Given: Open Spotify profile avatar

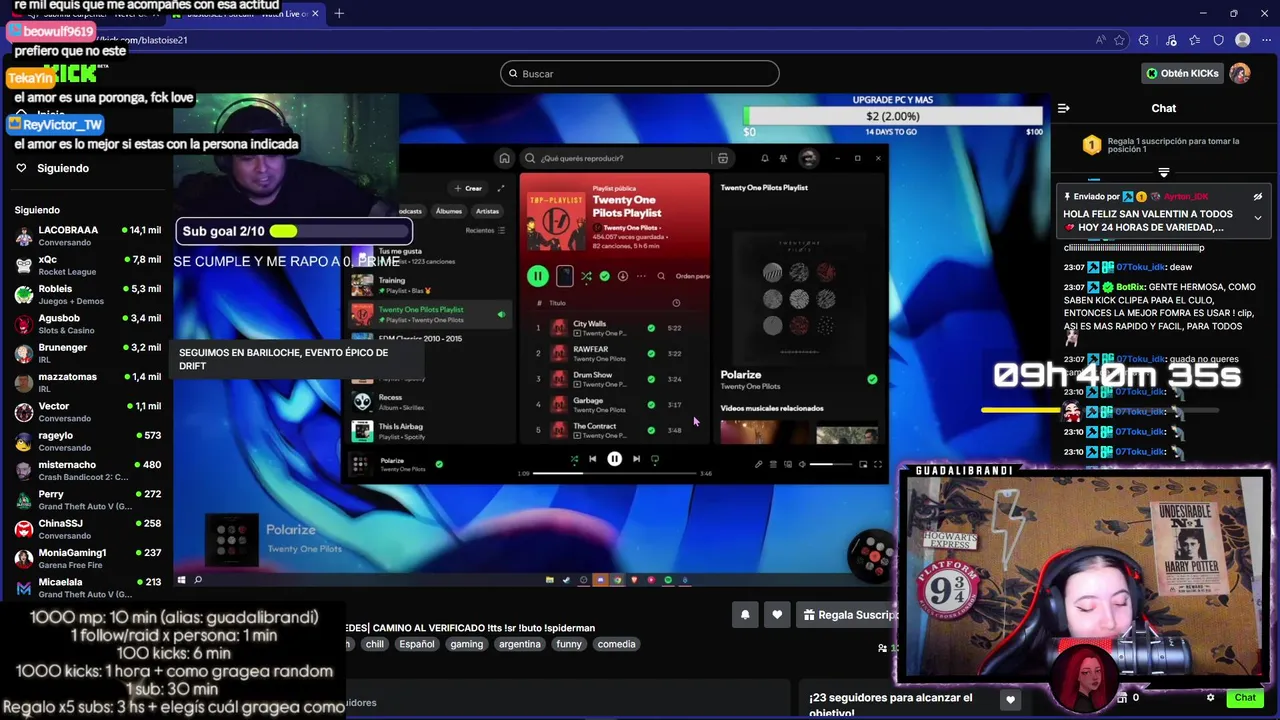Looking at the screenshot, I should coord(808,158).
